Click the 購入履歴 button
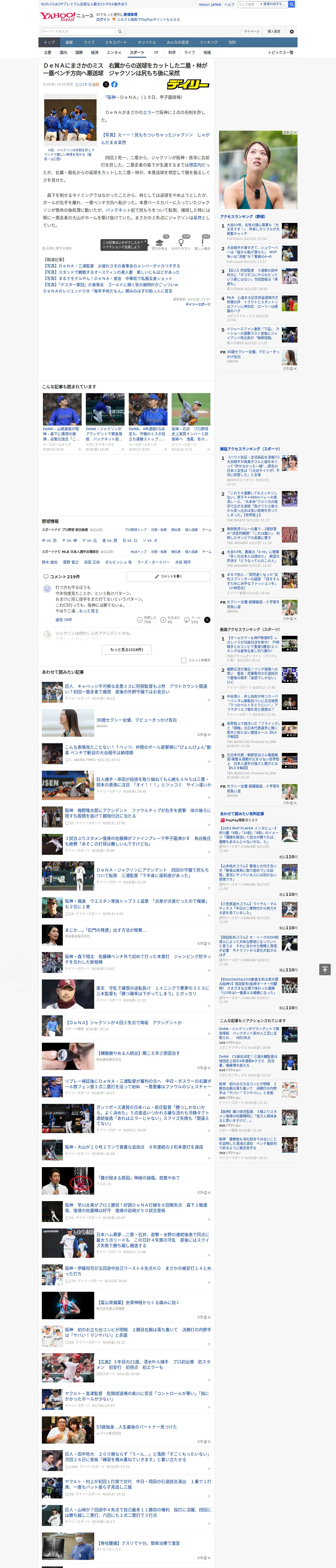The height and width of the screenshot is (1568, 336). point(274,32)
